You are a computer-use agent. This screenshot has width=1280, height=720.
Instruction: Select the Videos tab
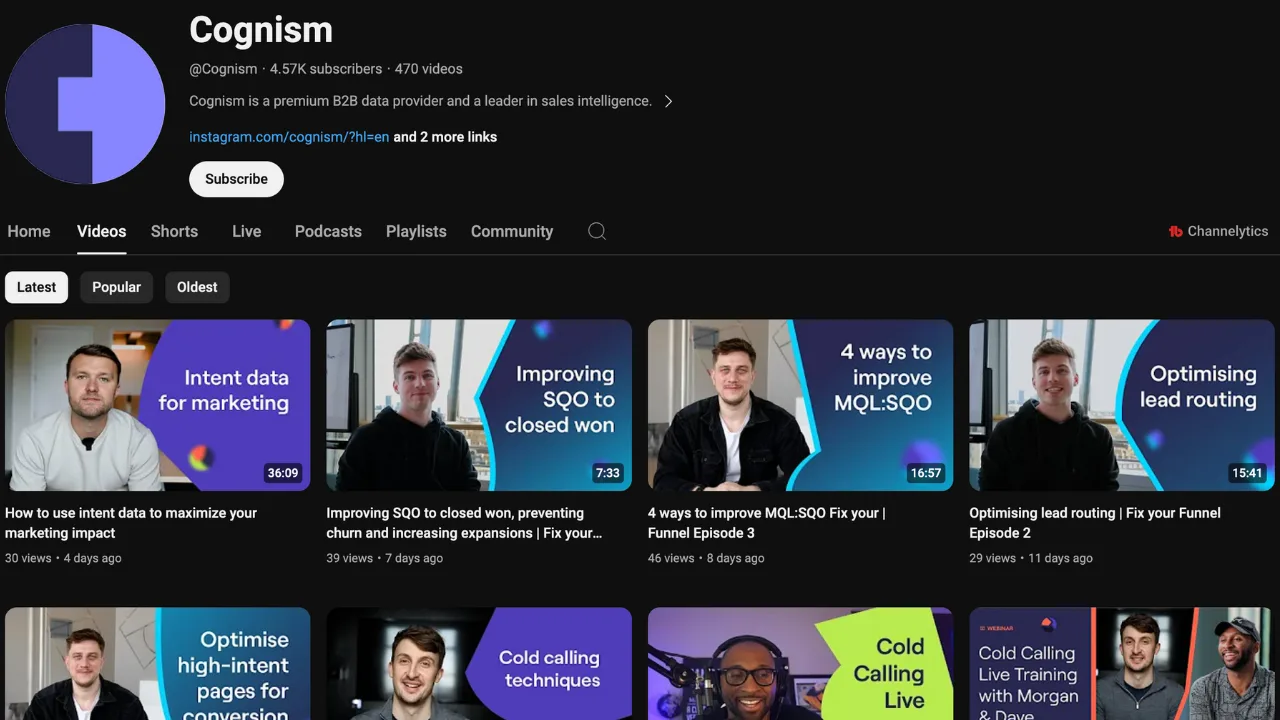click(102, 231)
